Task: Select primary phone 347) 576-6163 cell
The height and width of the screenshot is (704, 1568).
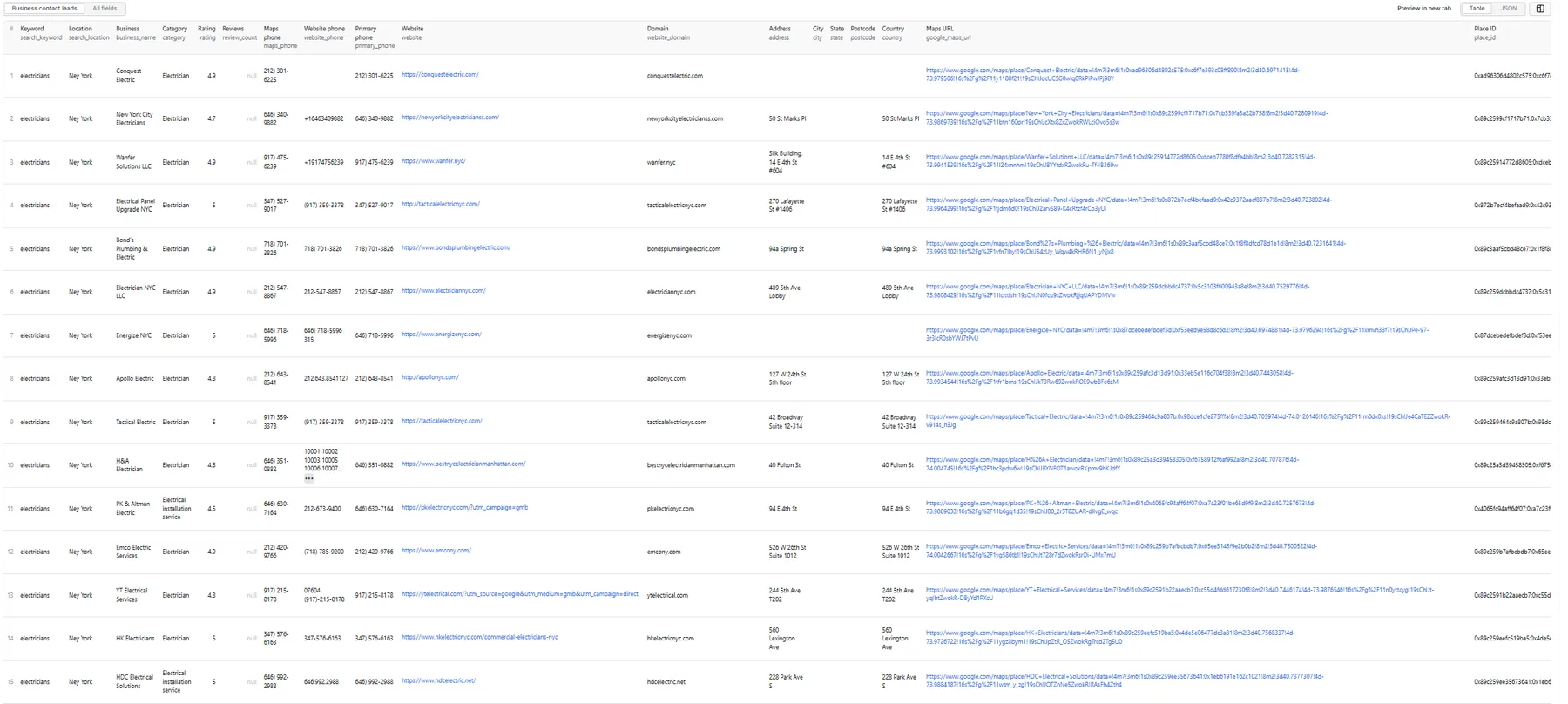Action: click(x=375, y=638)
